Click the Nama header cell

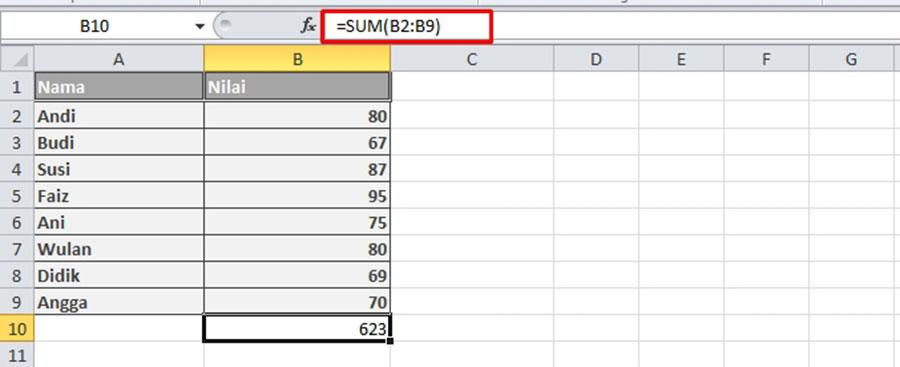(119, 87)
